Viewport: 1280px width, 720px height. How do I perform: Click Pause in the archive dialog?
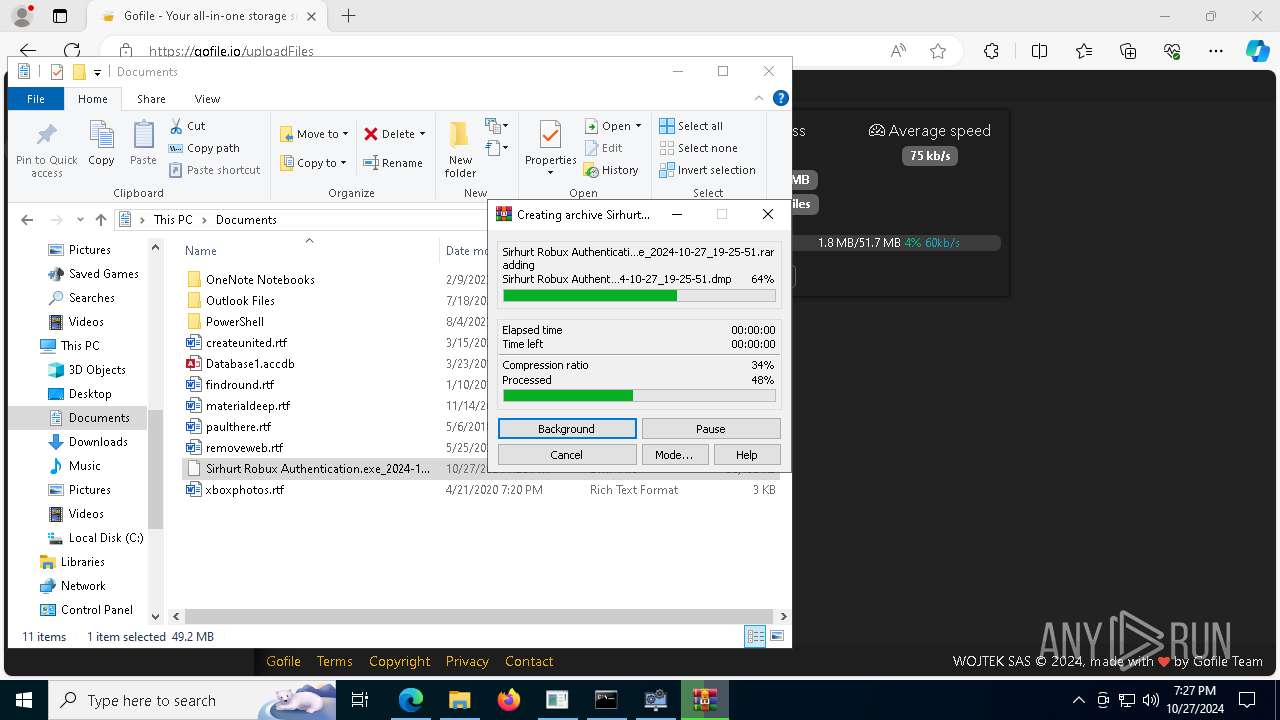(x=711, y=429)
